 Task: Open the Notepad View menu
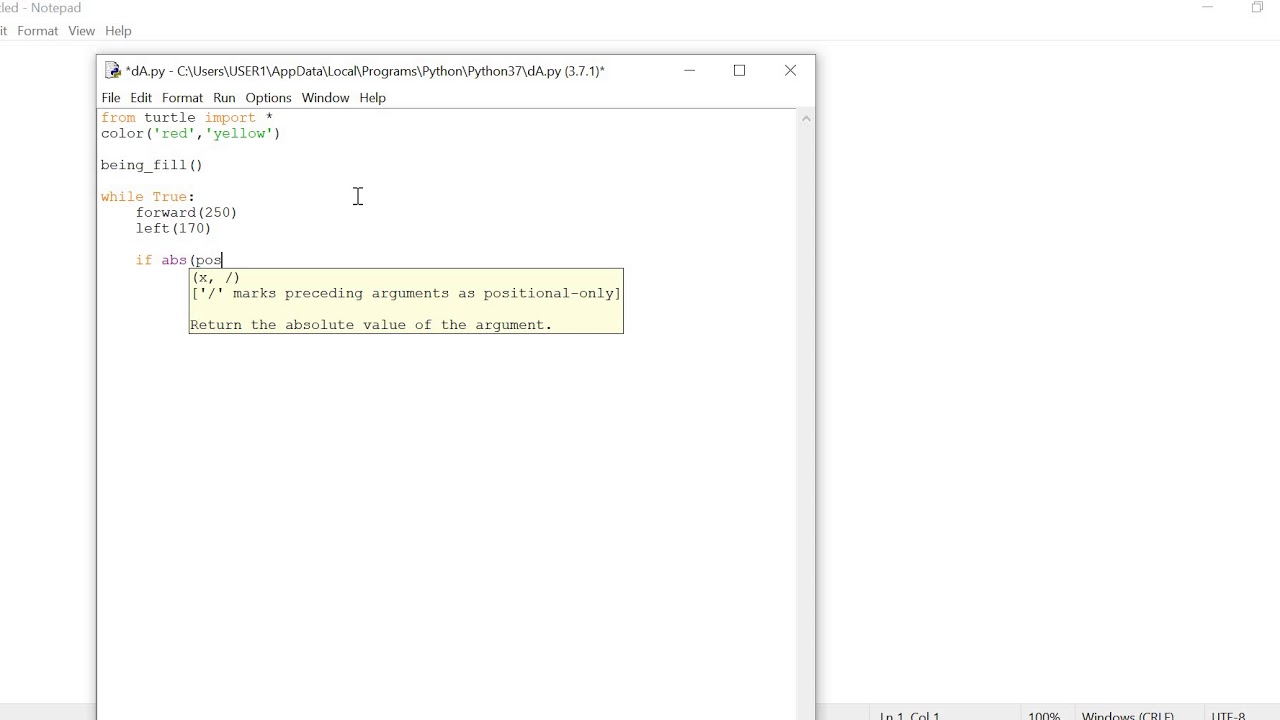click(82, 31)
